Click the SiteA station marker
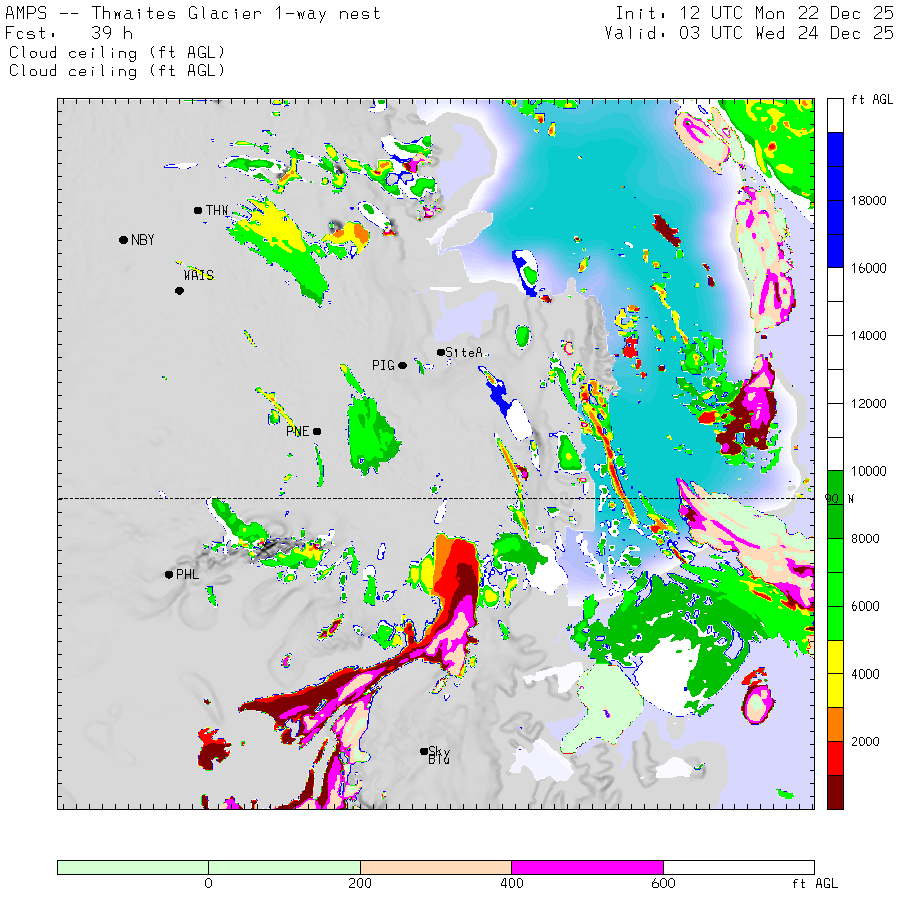Screen dimensions: 900x900 tap(441, 352)
